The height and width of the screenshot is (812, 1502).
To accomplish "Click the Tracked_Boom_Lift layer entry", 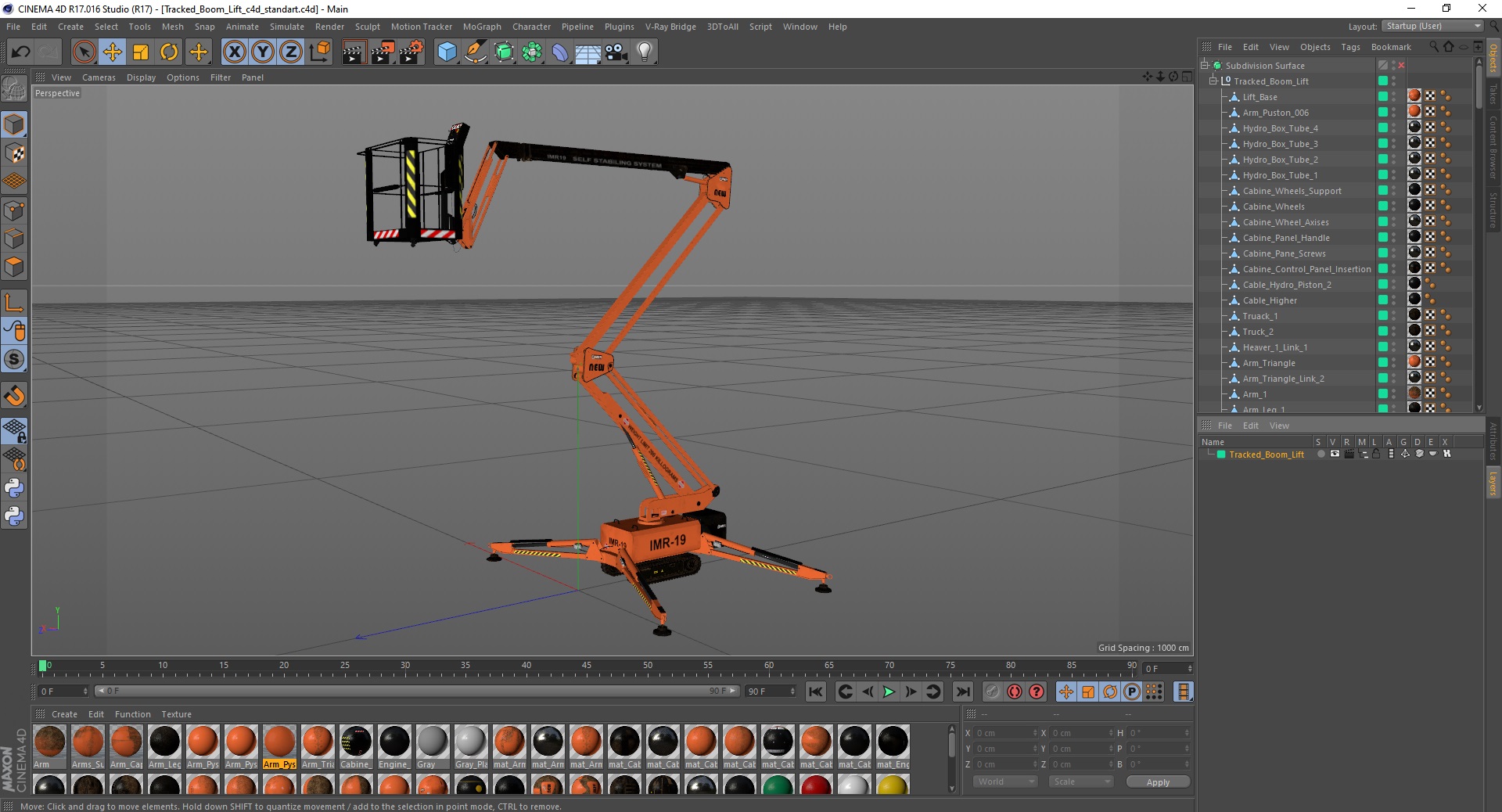I will pyautogui.click(x=1266, y=455).
